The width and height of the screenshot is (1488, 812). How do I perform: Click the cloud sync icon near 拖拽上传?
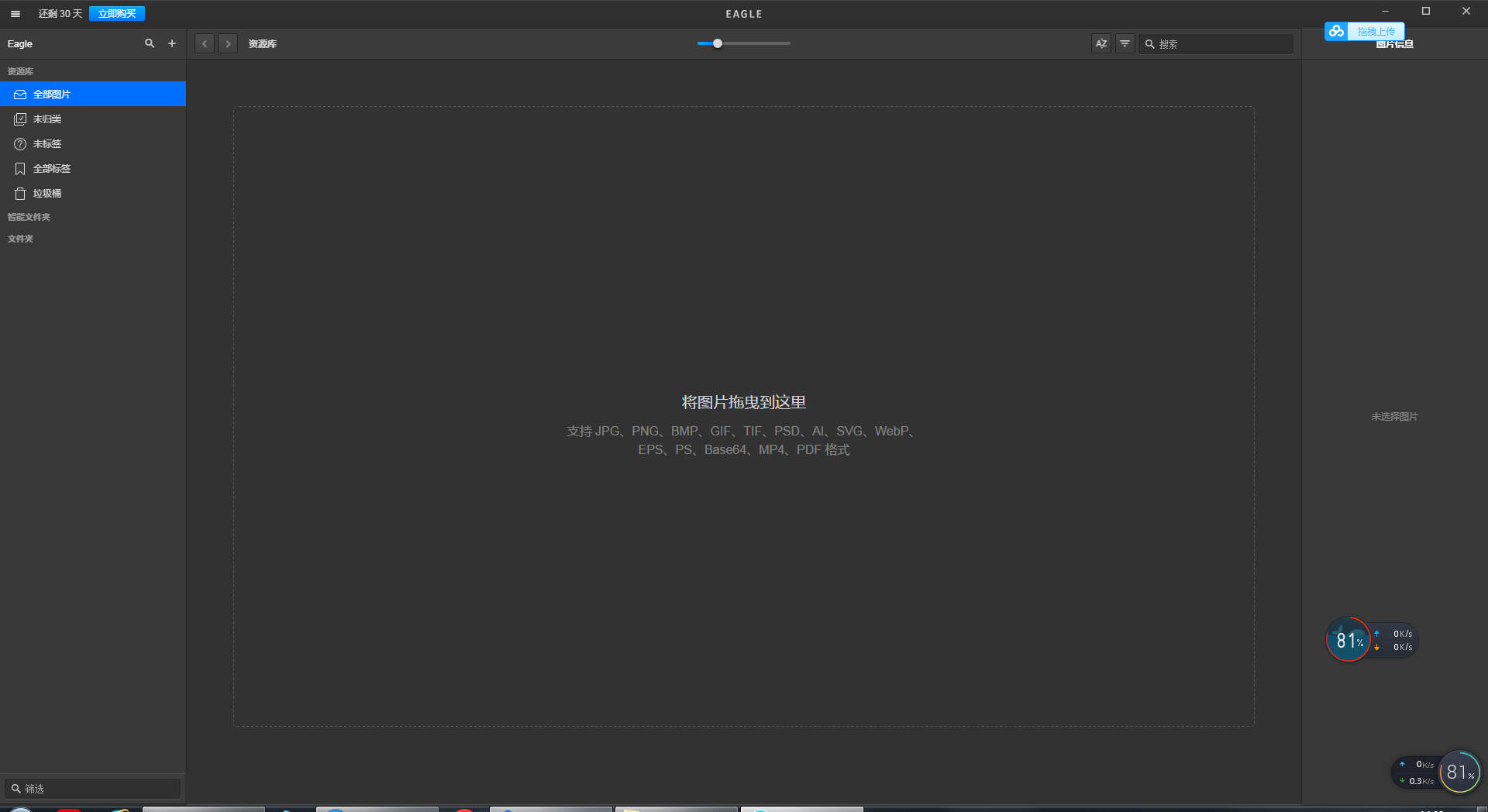click(1336, 31)
